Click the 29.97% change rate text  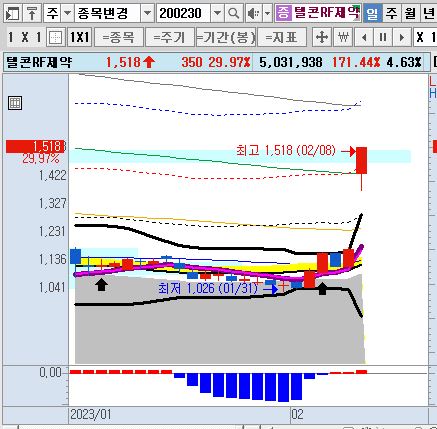[229, 62]
